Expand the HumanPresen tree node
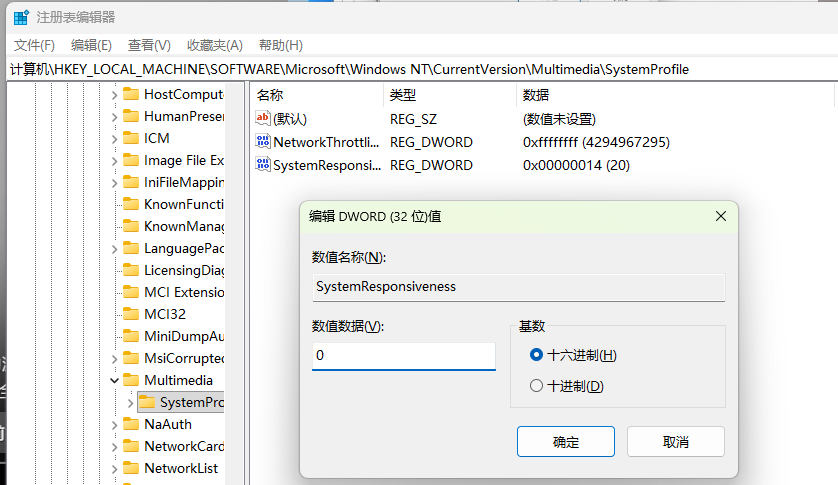Viewport: 838px width, 485px height. pos(114,117)
